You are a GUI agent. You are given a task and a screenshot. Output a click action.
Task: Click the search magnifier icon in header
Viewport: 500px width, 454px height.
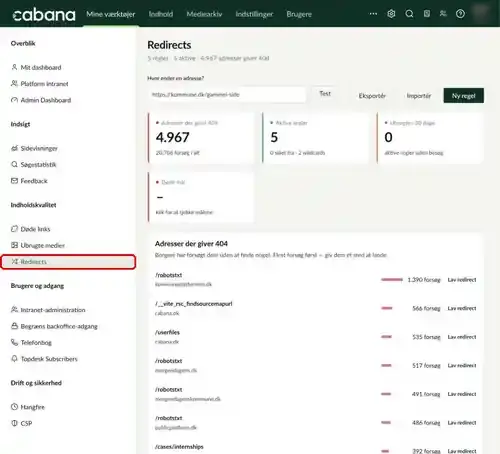tap(409, 14)
